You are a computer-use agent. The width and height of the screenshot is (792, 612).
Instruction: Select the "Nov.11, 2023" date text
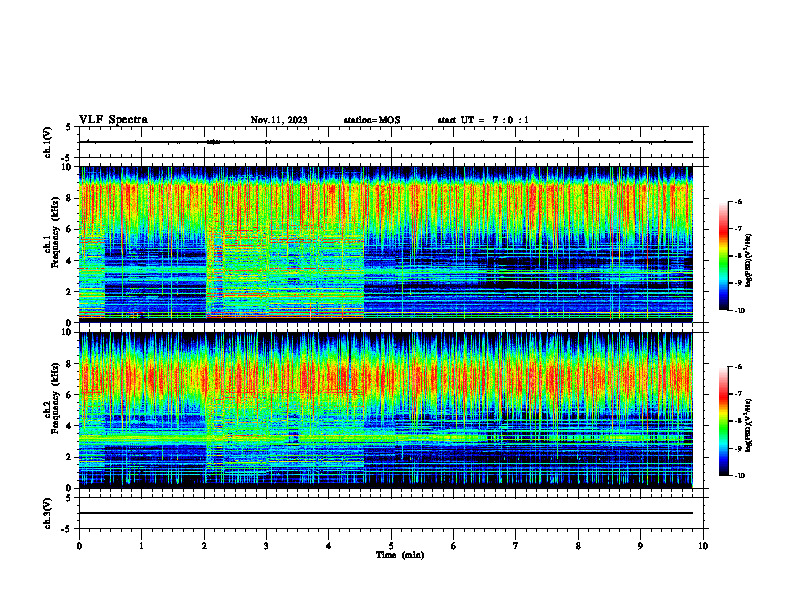coord(279,120)
